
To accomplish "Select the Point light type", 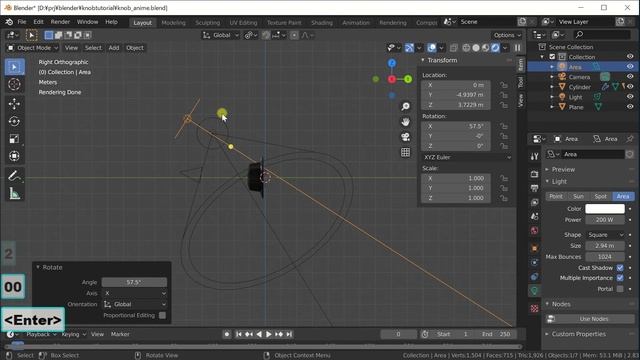I will (556, 196).
